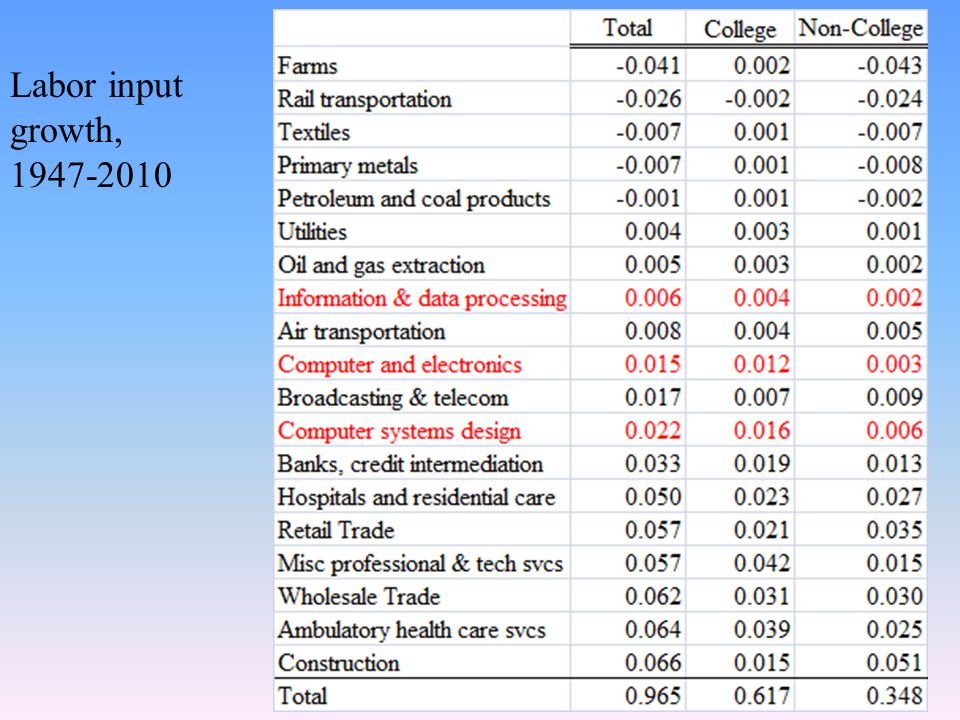Click Broadcasting & telecom total 0.017
The width and height of the screenshot is (960, 720).
click(x=653, y=397)
